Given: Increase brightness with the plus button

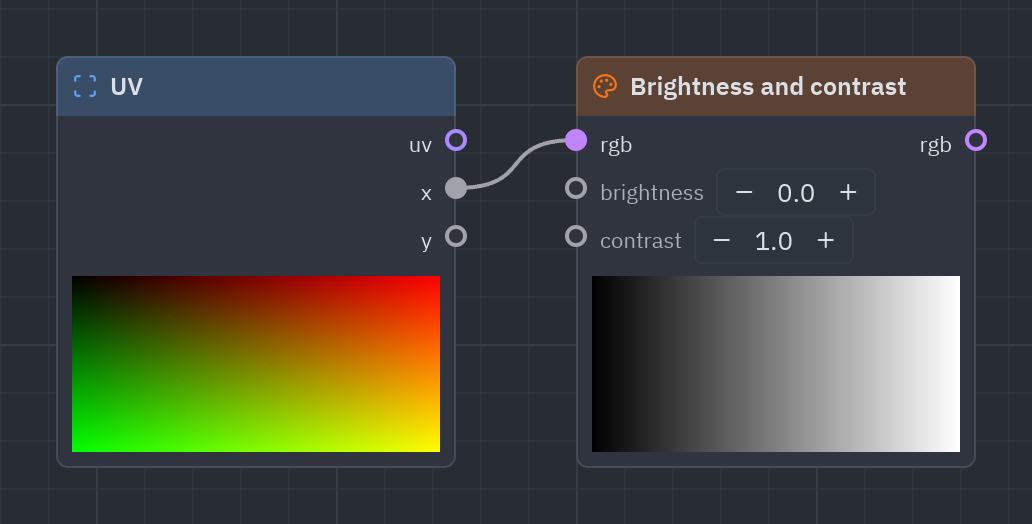Looking at the screenshot, I should click(x=848, y=192).
